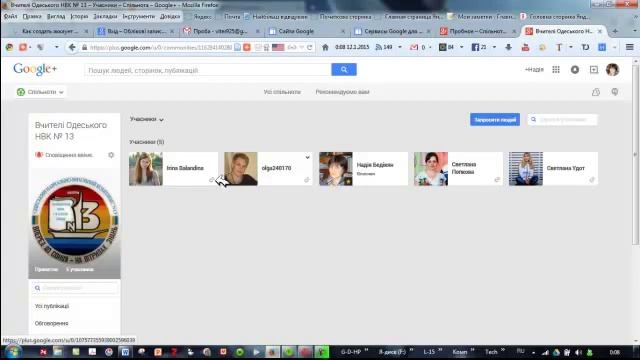Open the Усі спільноти link
Viewport: 640px width, 360px height.
tap(282, 92)
